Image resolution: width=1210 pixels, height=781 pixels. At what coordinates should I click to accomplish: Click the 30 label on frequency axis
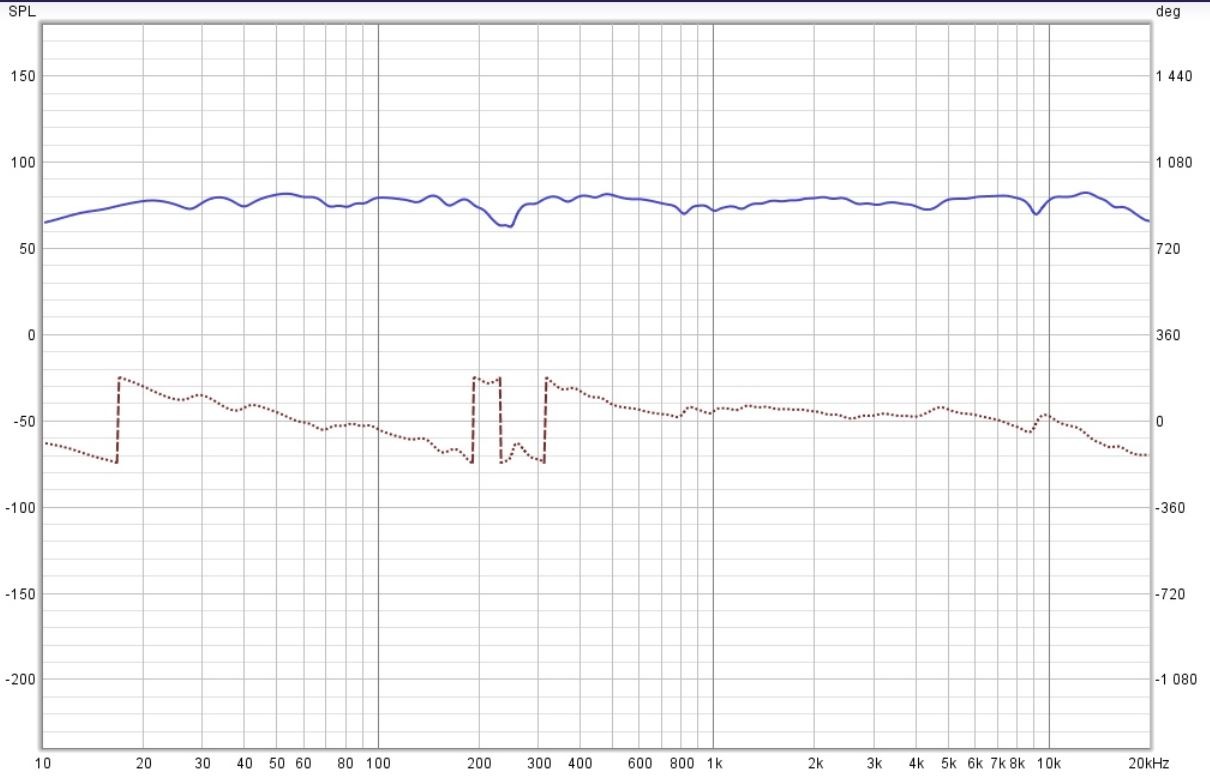click(x=203, y=764)
